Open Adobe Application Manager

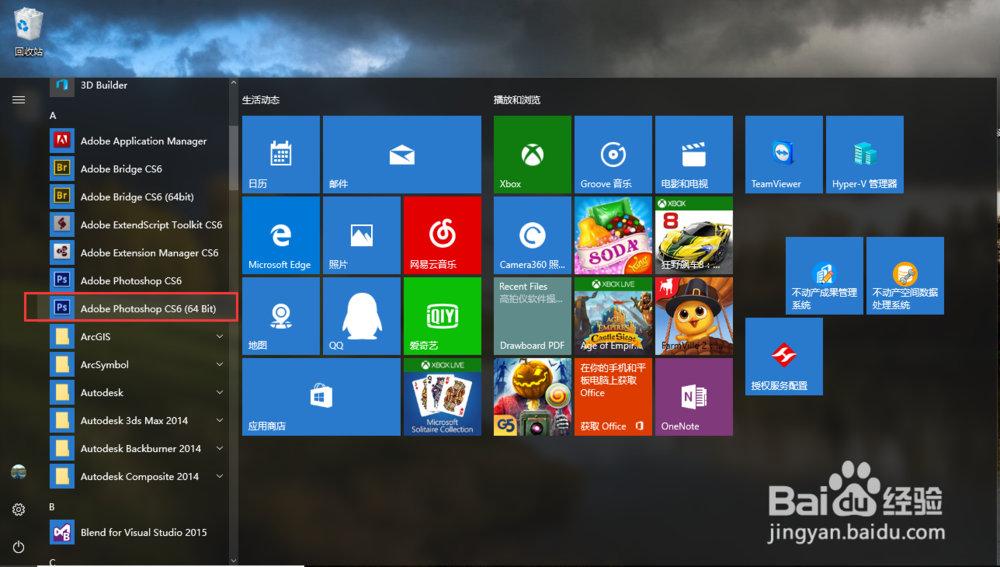click(x=138, y=141)
